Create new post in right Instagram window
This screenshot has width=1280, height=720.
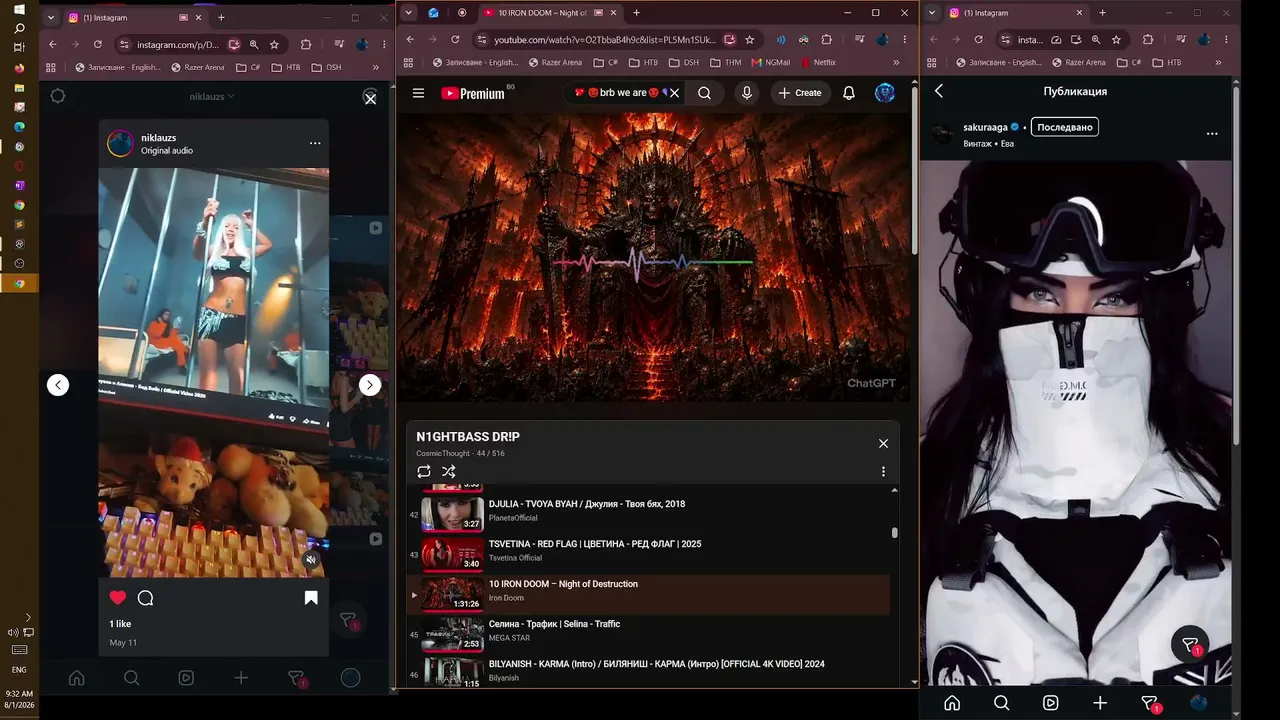pyautogui.click(x=1100, y=703)
